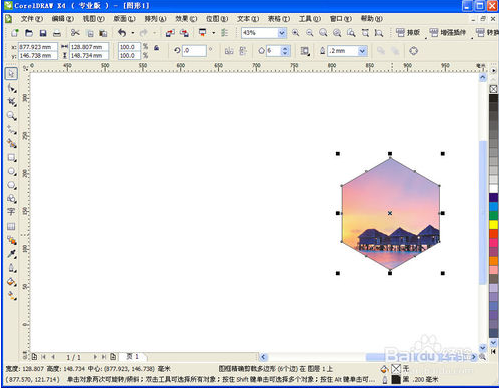Click the horizontal scrollbar left arrow
Screen dimensions: 499x390
263,357
